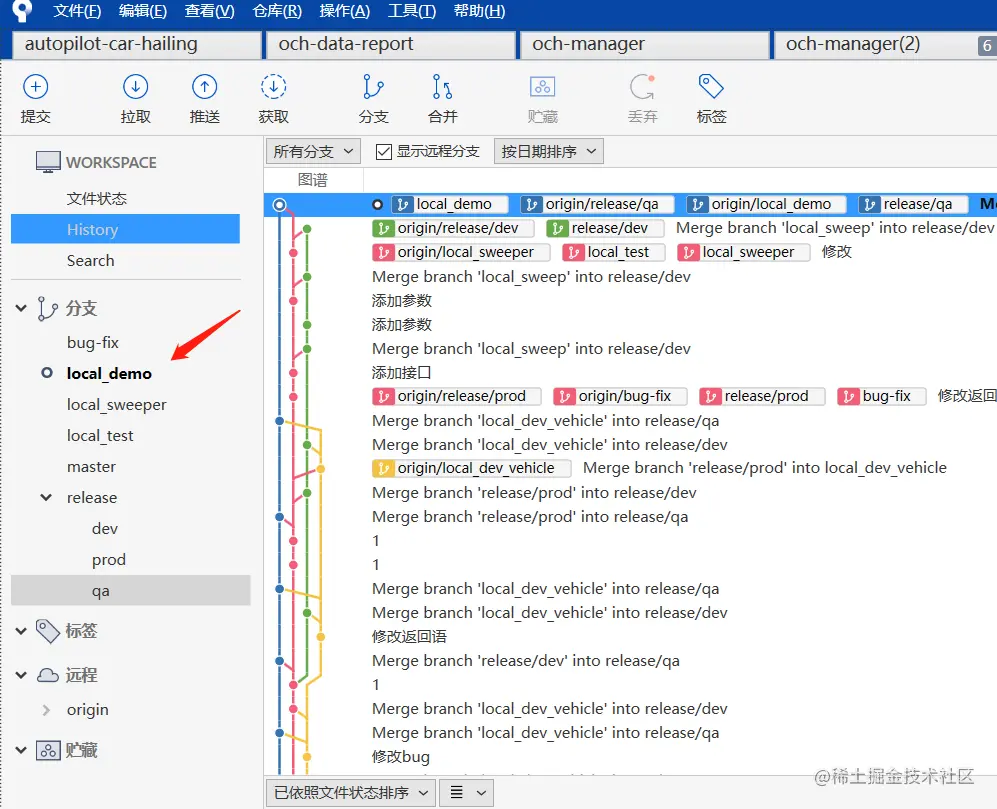Open the 已依照文件状态排序 dropdown
Image resolution: width=997 pixels, height=809 pixels.
coord(350,793)
